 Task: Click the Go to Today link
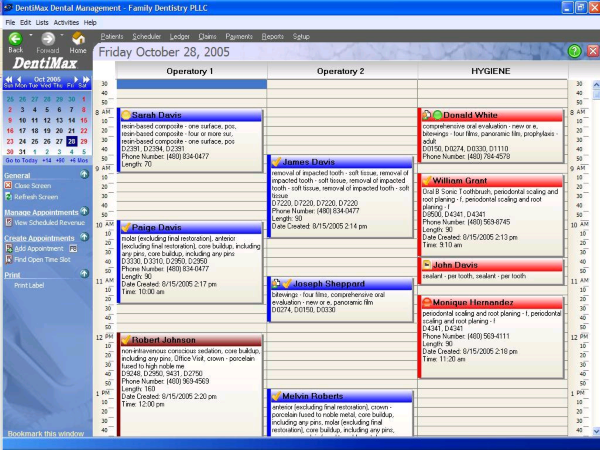pyautogui.click(x=21, y=160)
